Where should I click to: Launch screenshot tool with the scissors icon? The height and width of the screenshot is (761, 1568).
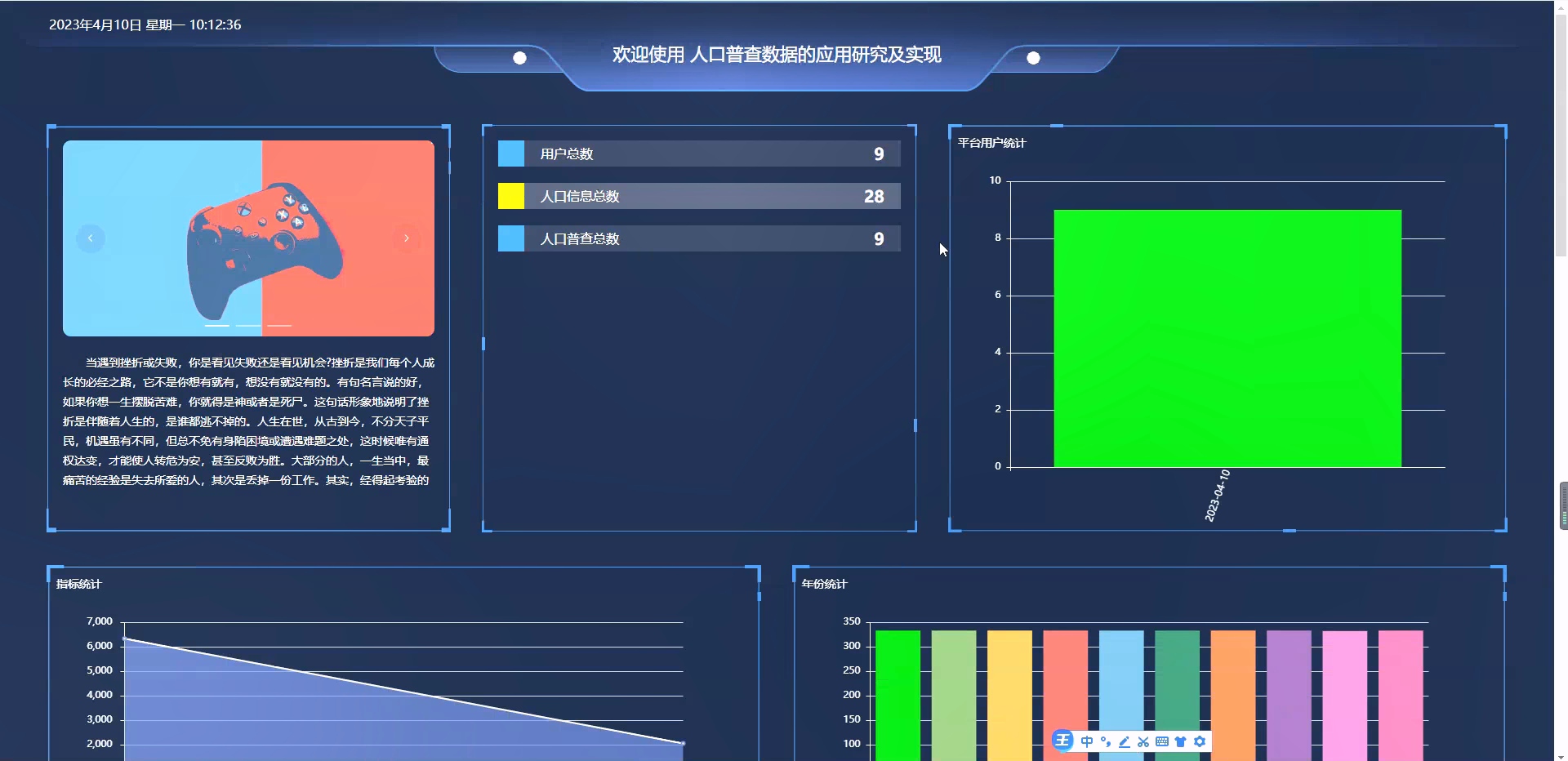tap(1143, 741)
